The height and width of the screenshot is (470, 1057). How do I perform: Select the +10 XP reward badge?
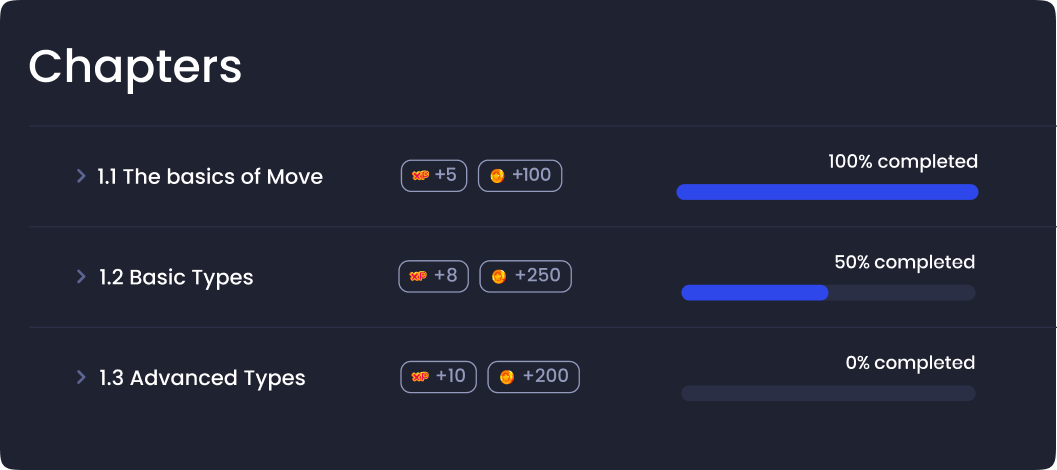pos(438,377)
